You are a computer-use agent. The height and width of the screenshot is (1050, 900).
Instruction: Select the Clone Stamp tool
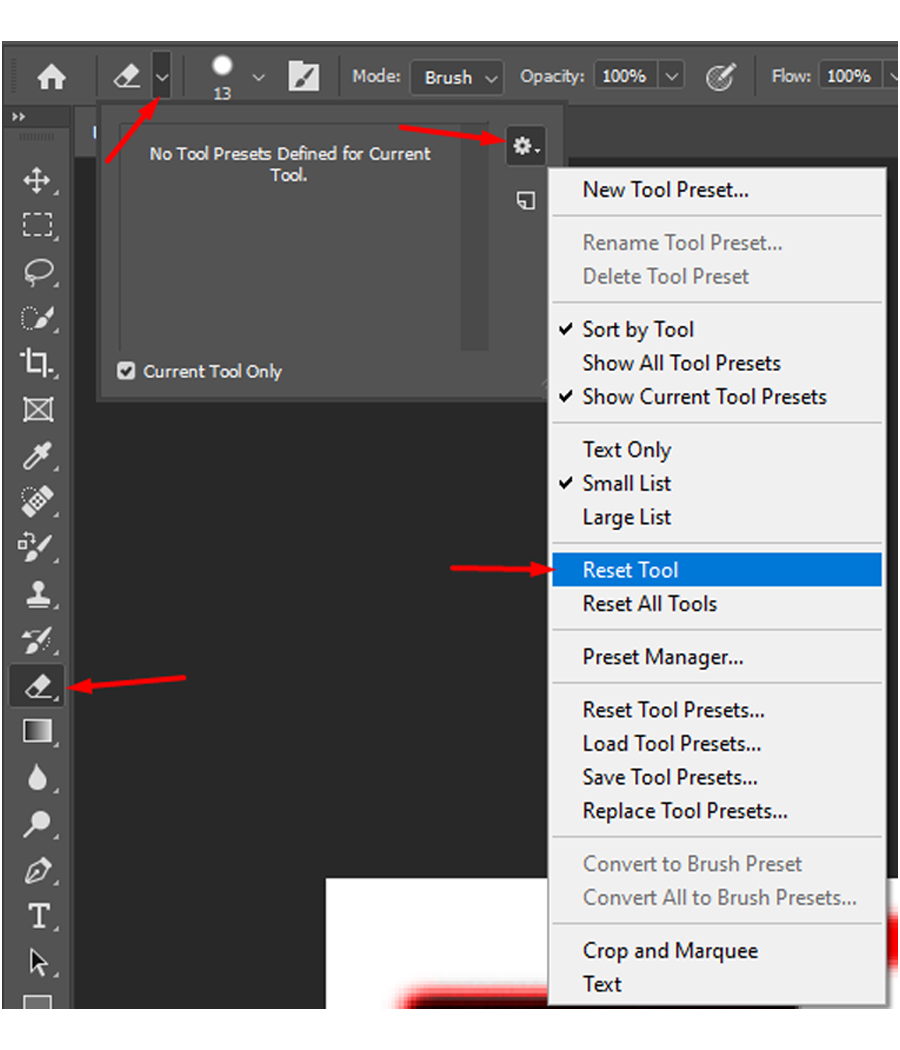tap(37, 594)
